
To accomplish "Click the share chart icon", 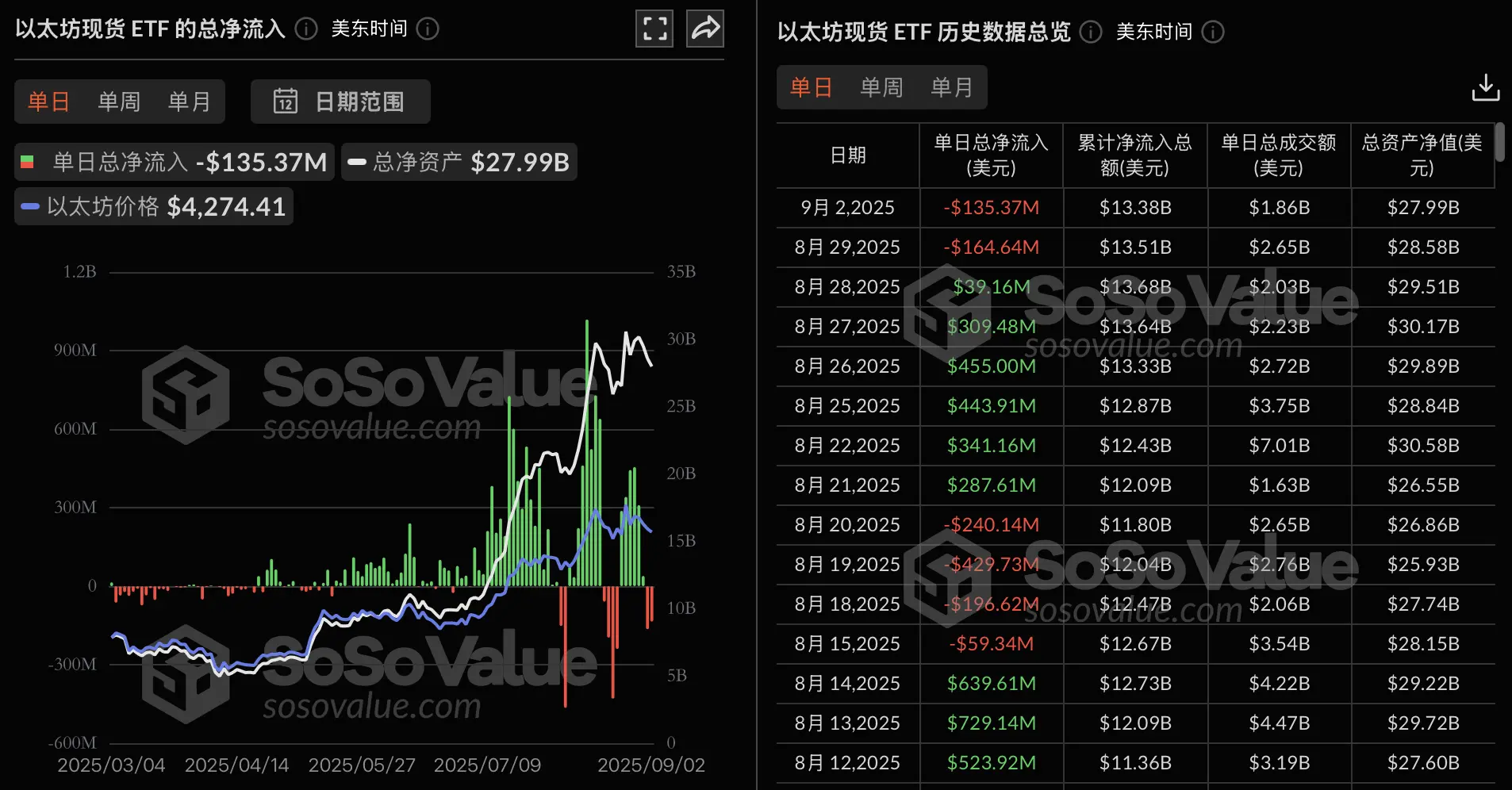I will 704,28.
